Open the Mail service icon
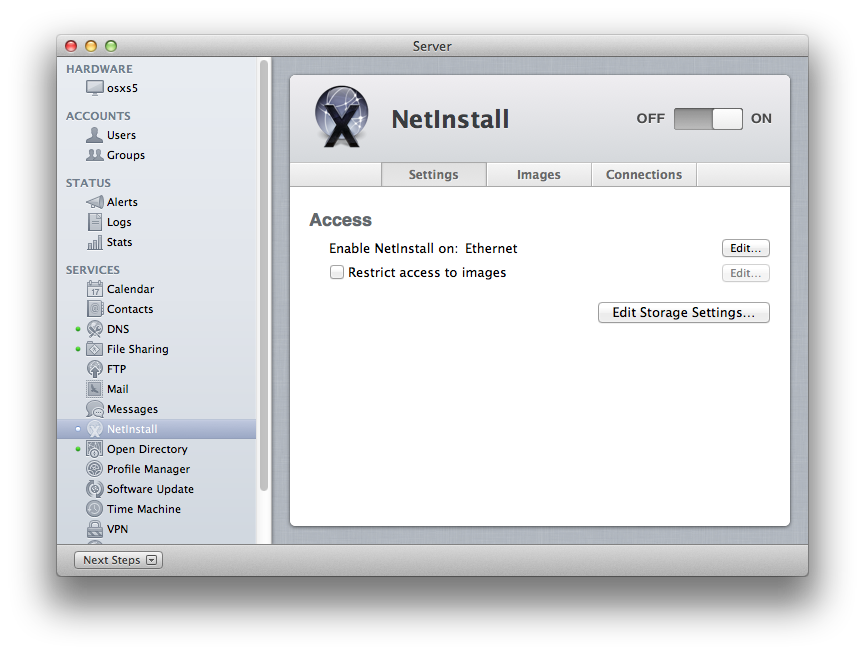The height and width of the screenshot is (655, 865). [x=94, y=389]
